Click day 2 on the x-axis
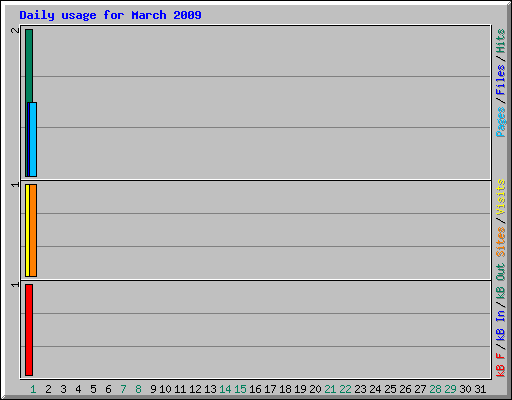 coord(48,389)
